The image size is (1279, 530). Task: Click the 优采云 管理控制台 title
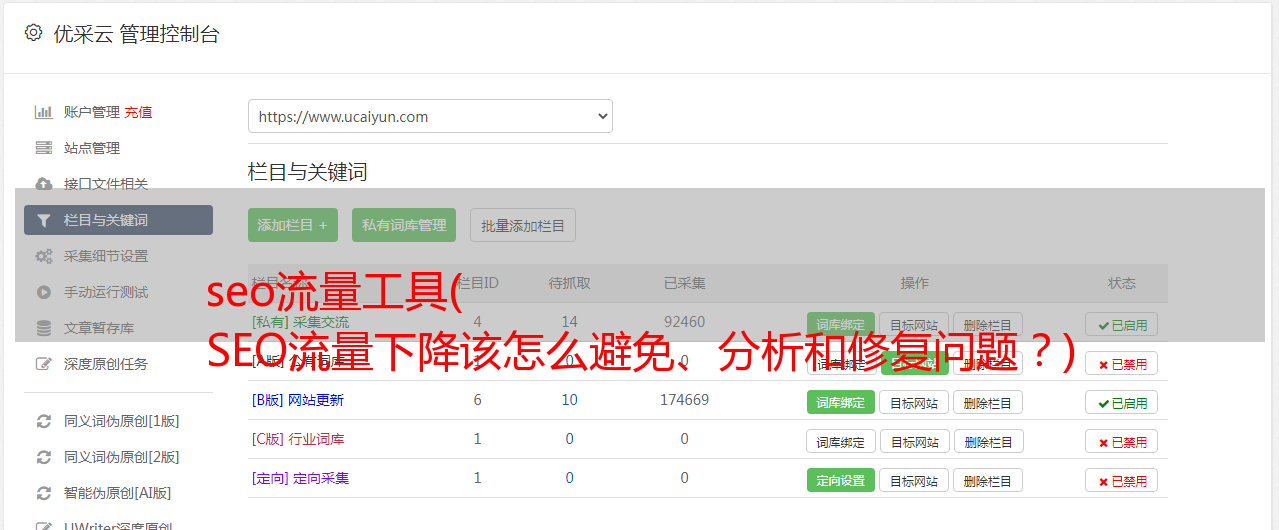pyautogui.click(x=136, y=34)
